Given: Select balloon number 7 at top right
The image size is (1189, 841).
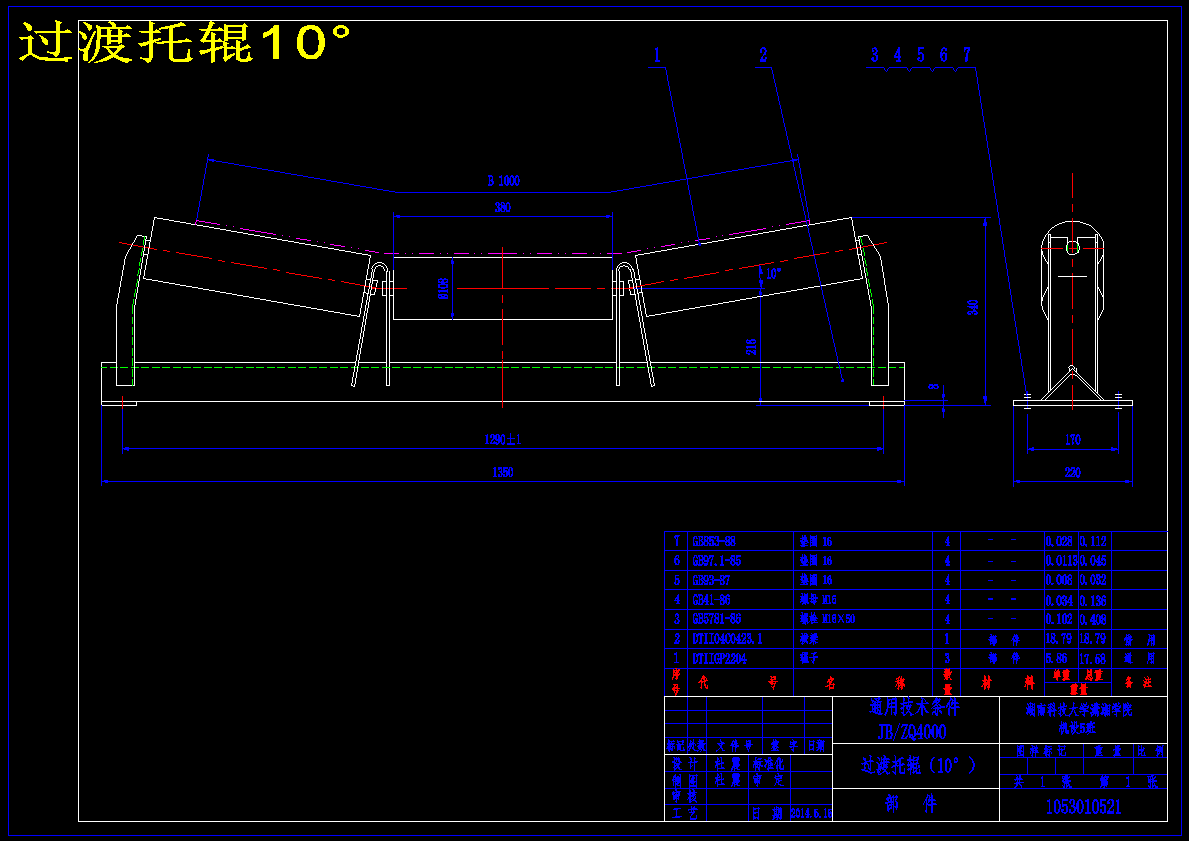Looking at the screenshot, I should click(967, 55).
